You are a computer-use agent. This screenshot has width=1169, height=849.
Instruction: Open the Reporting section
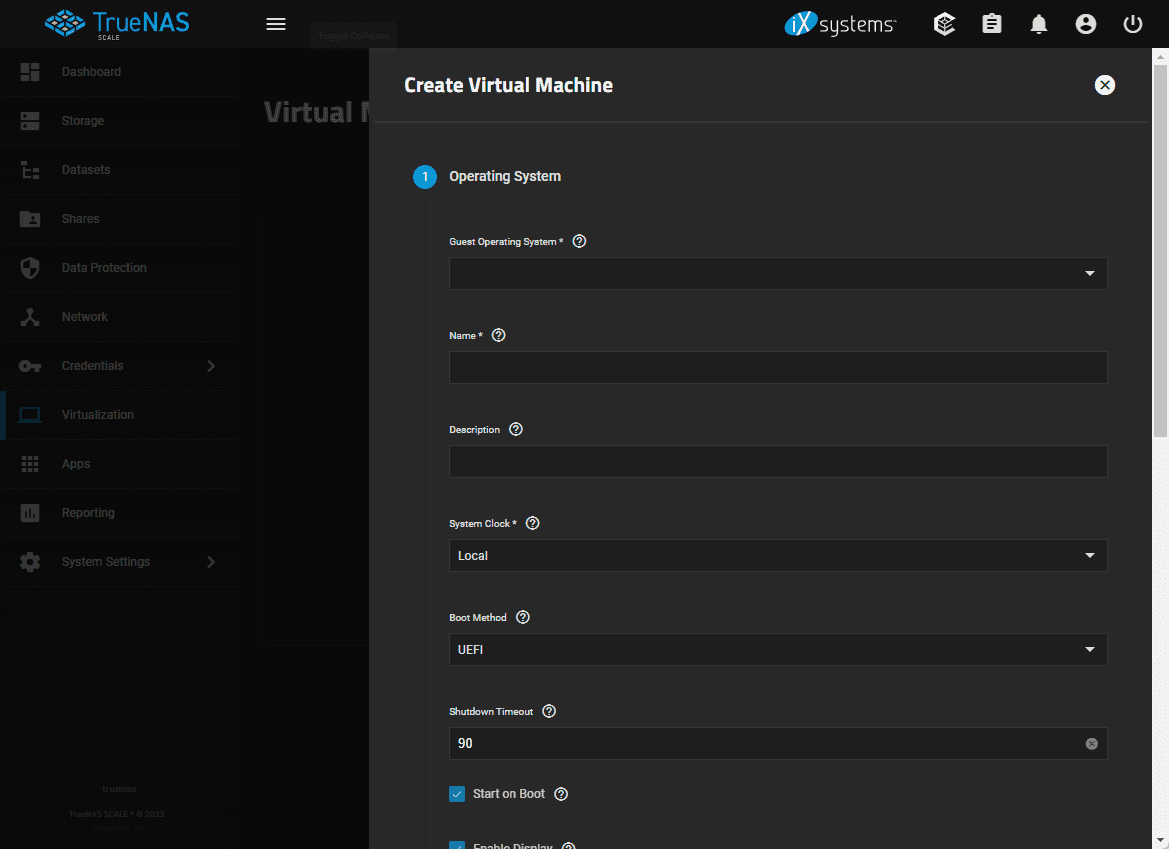tap(88, 512)
